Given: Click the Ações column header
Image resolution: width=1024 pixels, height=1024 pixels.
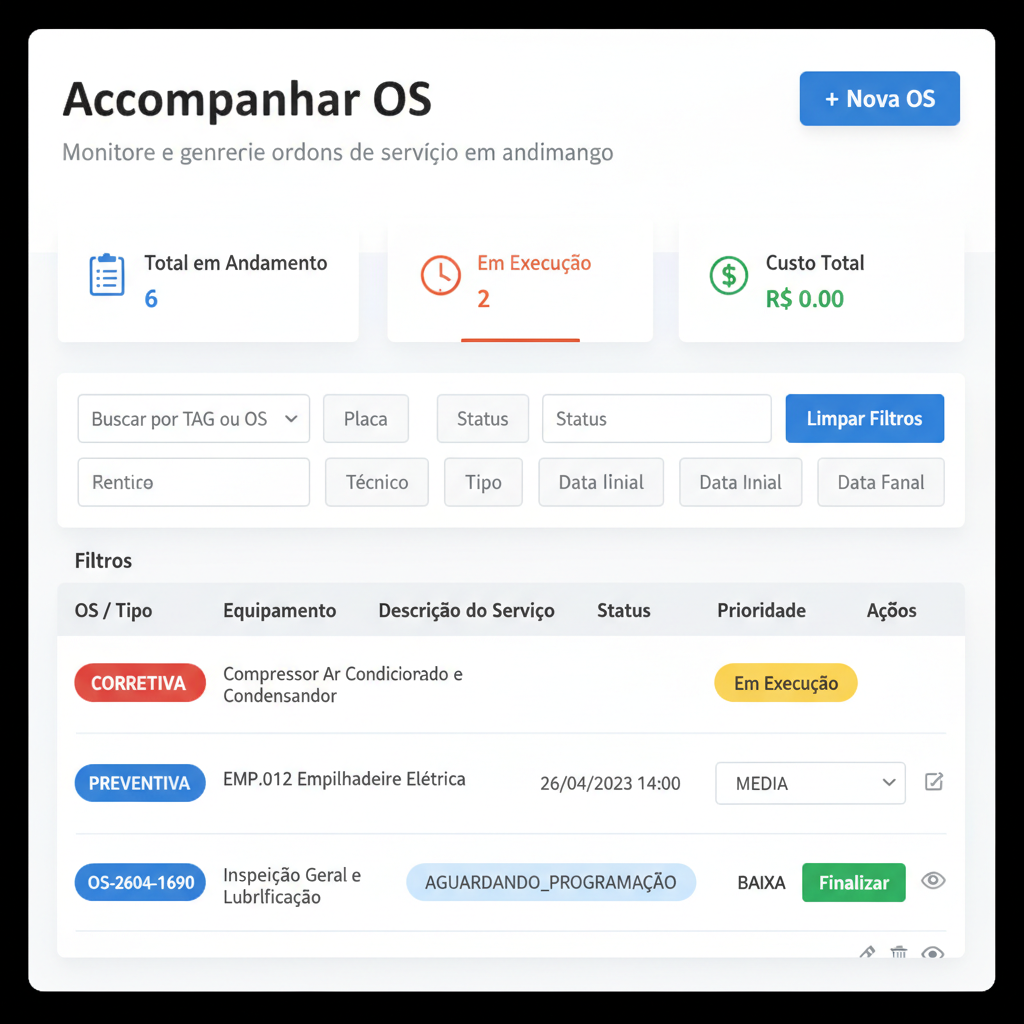Looking at the screenshot, I should tap(891, 611).
